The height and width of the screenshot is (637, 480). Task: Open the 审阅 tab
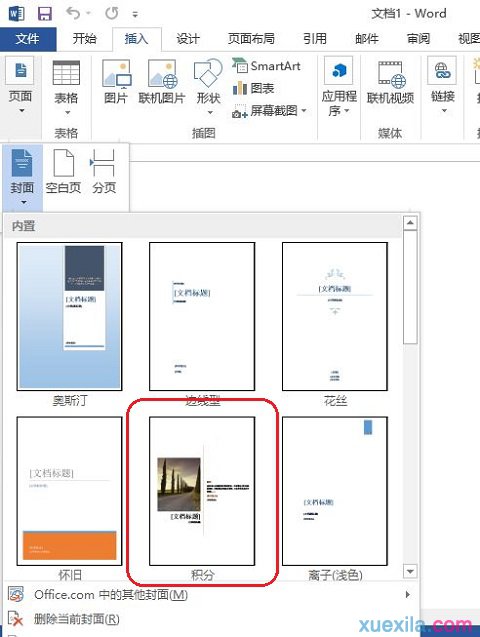[419, 39]
